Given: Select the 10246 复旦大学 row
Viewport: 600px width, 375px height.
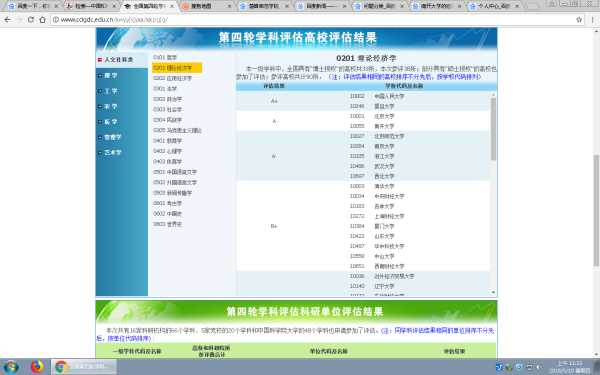Looking at the screenshot, I should [x=372, y=106].
